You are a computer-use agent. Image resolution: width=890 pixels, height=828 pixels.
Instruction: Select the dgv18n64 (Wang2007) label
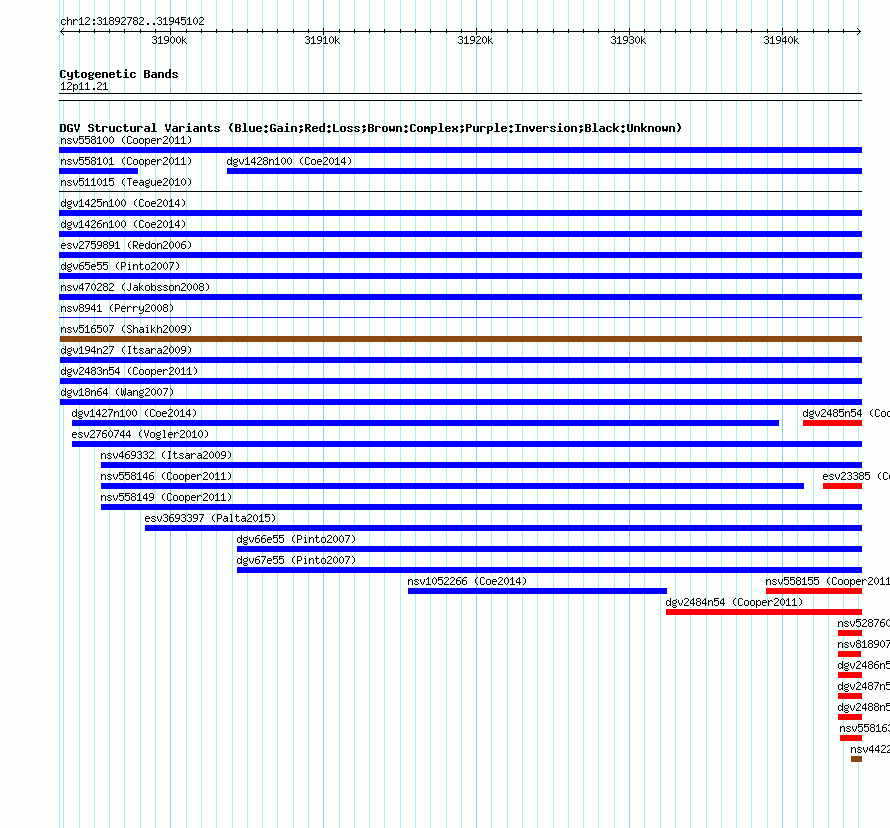(x=117, y=392)
